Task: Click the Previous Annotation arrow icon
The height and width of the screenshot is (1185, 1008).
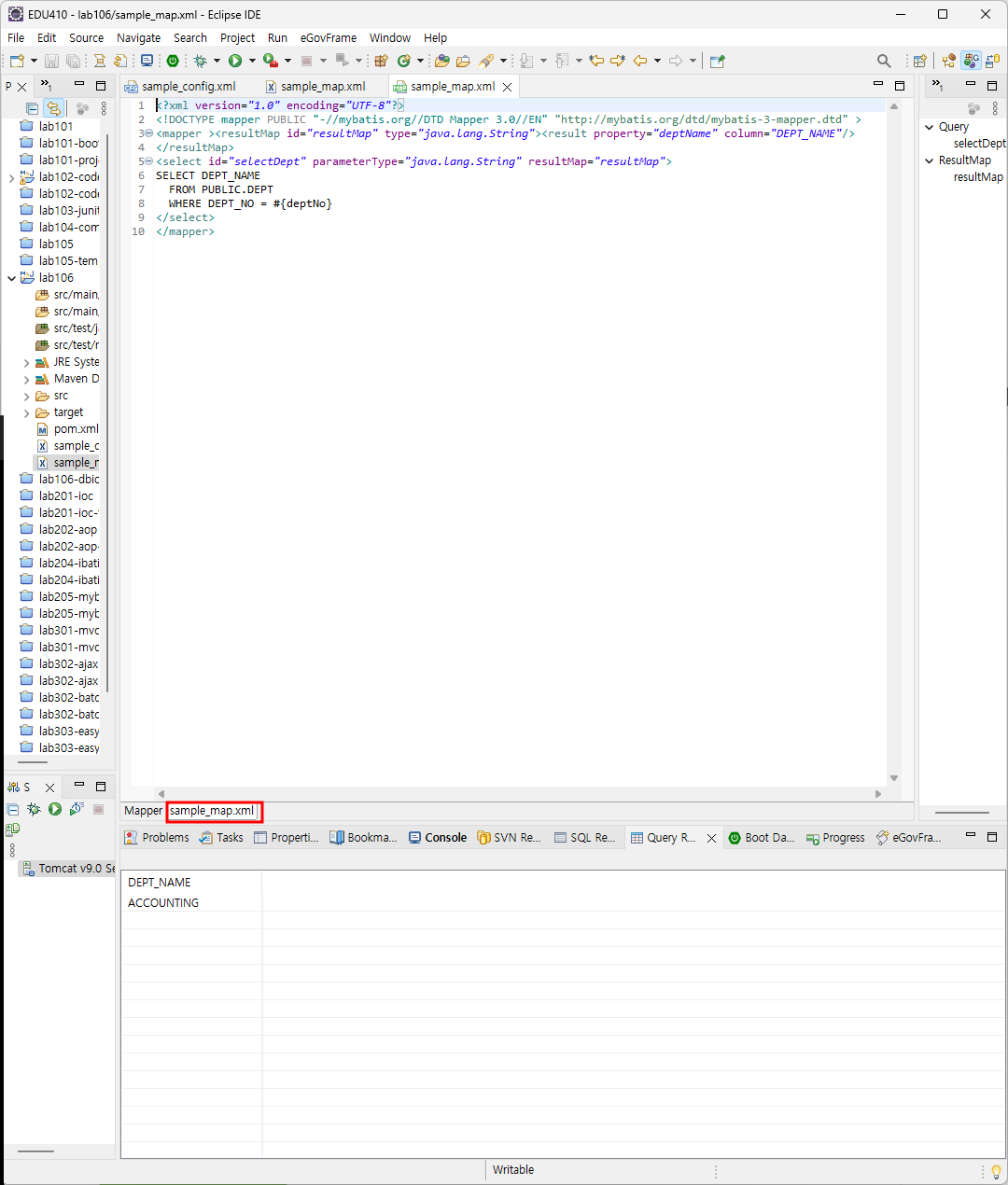Action: coord(562,61)
